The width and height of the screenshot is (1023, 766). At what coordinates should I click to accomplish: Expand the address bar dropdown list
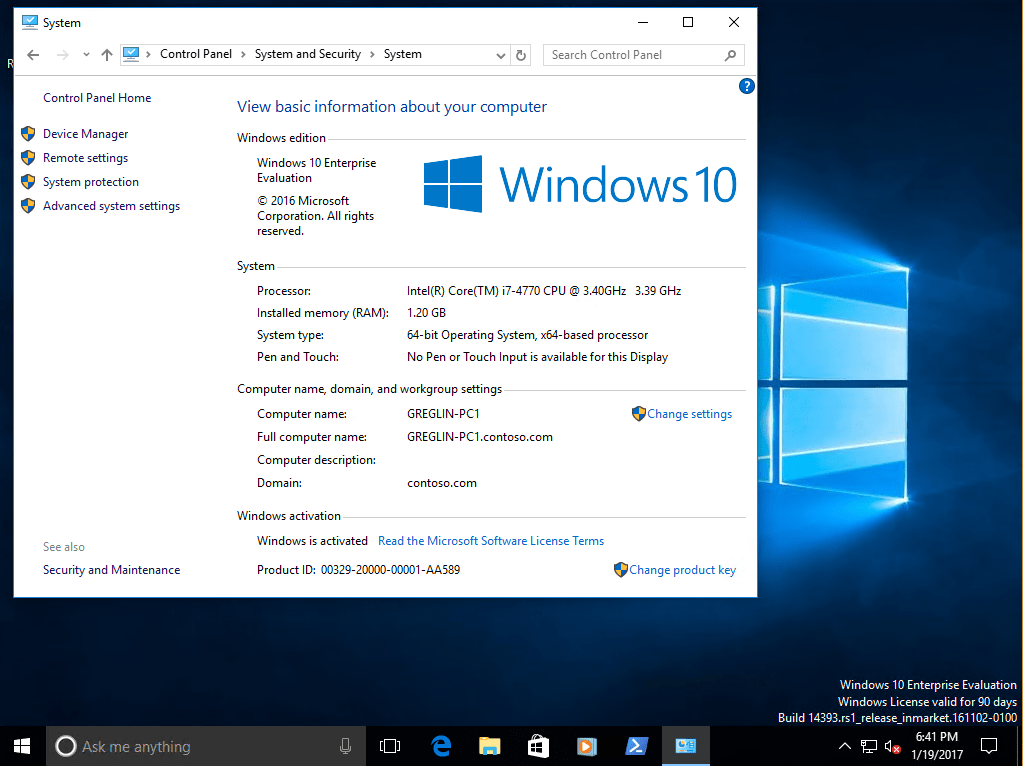[501, 54]
